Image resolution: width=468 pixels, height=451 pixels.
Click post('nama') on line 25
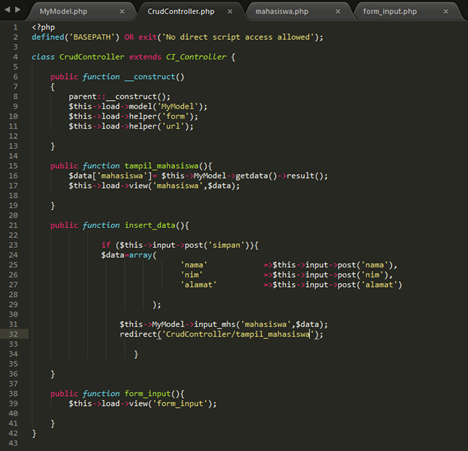(365, 265)
